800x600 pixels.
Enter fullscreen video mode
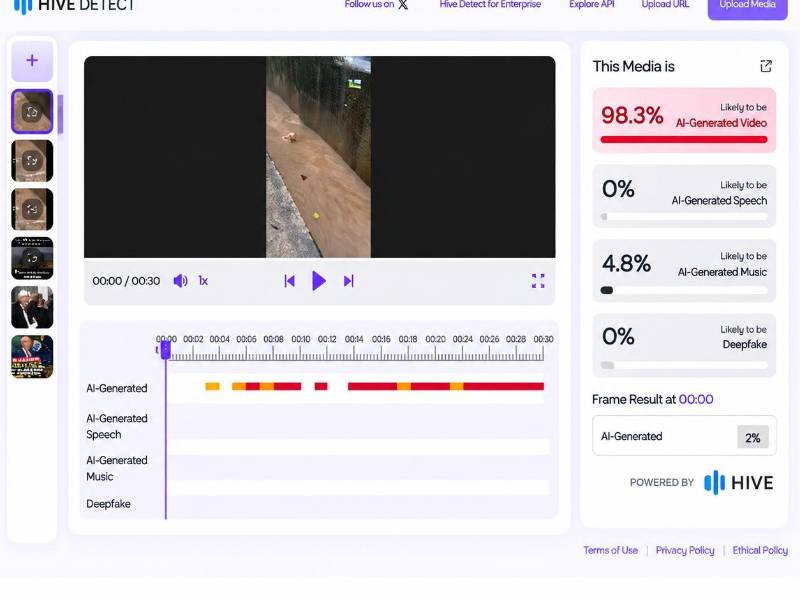pyautogui.click(x=538, y=281)
